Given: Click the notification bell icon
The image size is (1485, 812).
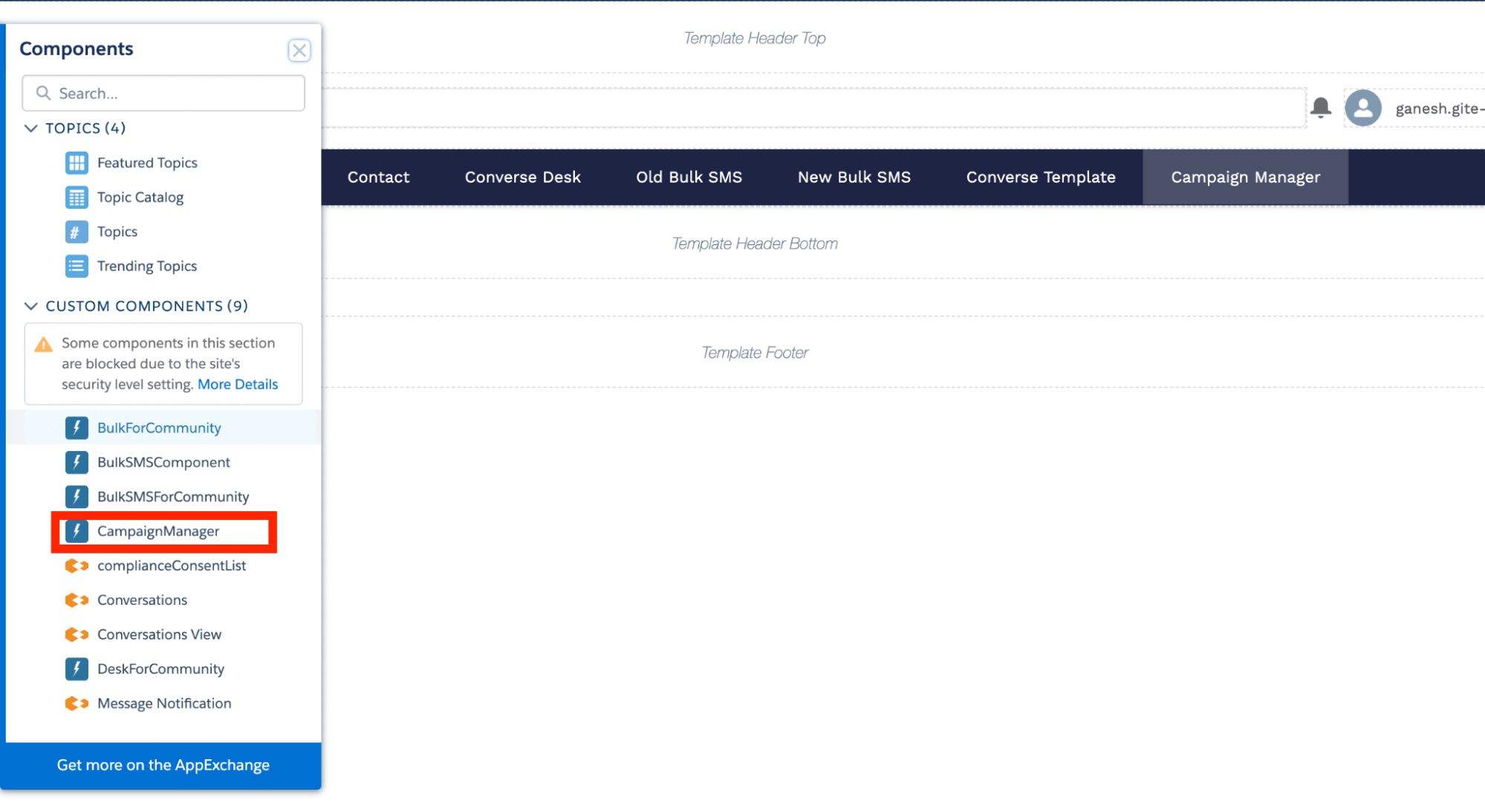Looking at the screenshot, I should click(1322, 108).
